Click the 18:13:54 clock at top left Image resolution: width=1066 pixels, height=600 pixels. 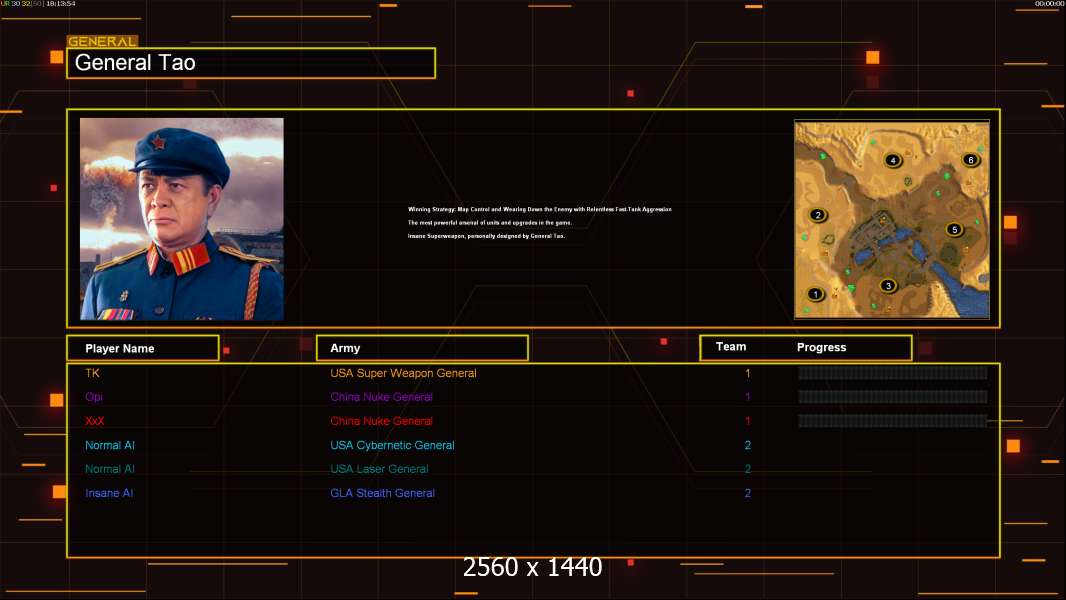(x=61, y=3)
